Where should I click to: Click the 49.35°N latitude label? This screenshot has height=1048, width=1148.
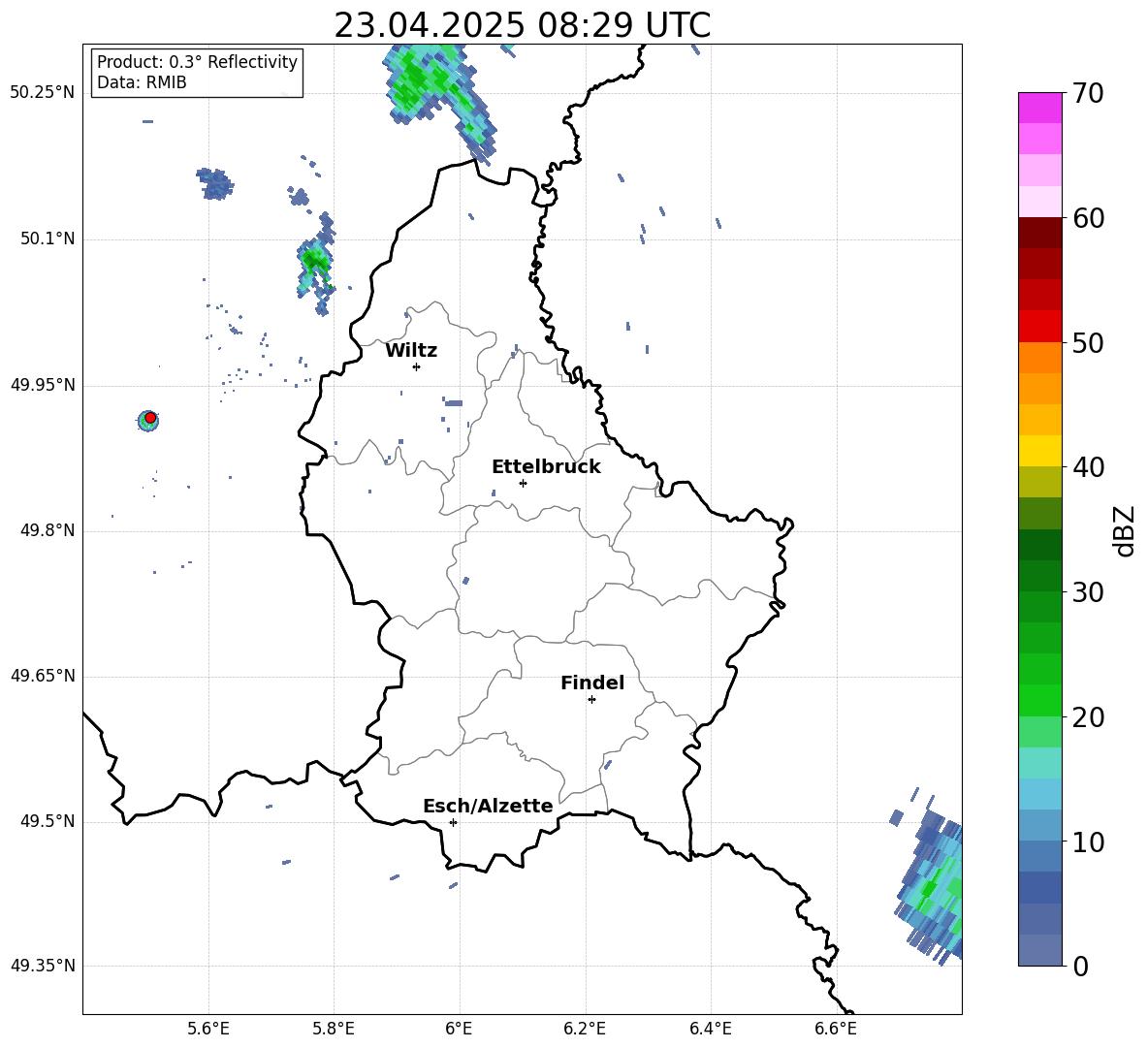click(x=43, y=966)
